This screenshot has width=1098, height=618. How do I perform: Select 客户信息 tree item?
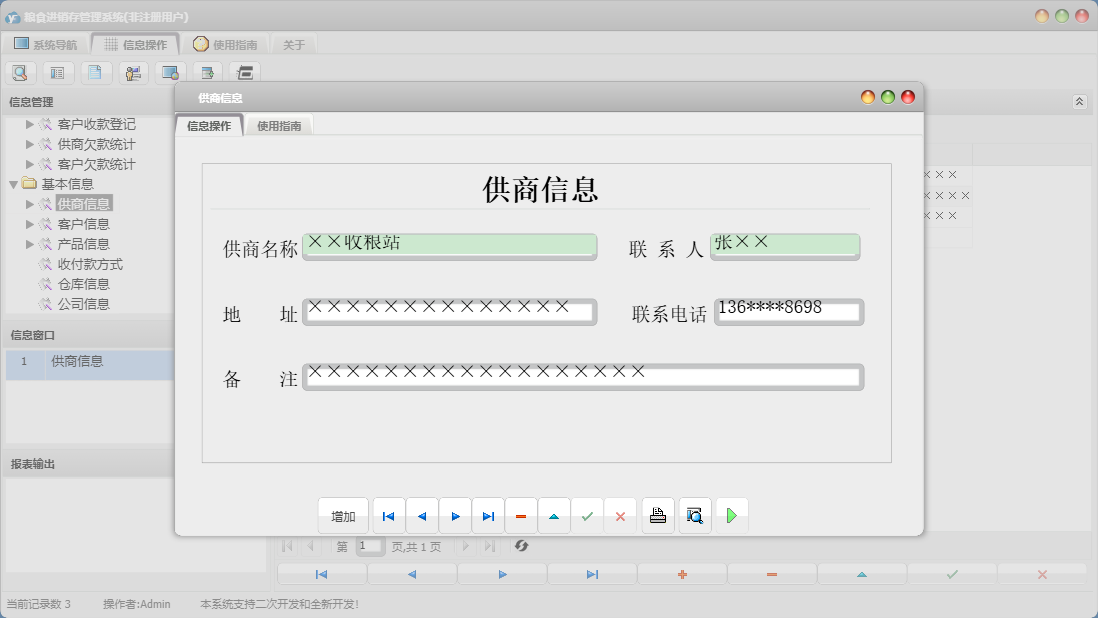tap(83, 224)
